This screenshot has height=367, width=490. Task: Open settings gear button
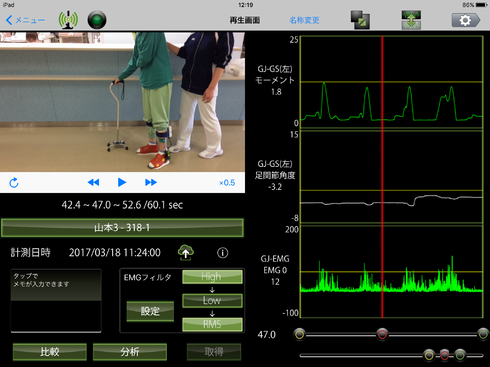click(x=466, y=20)
